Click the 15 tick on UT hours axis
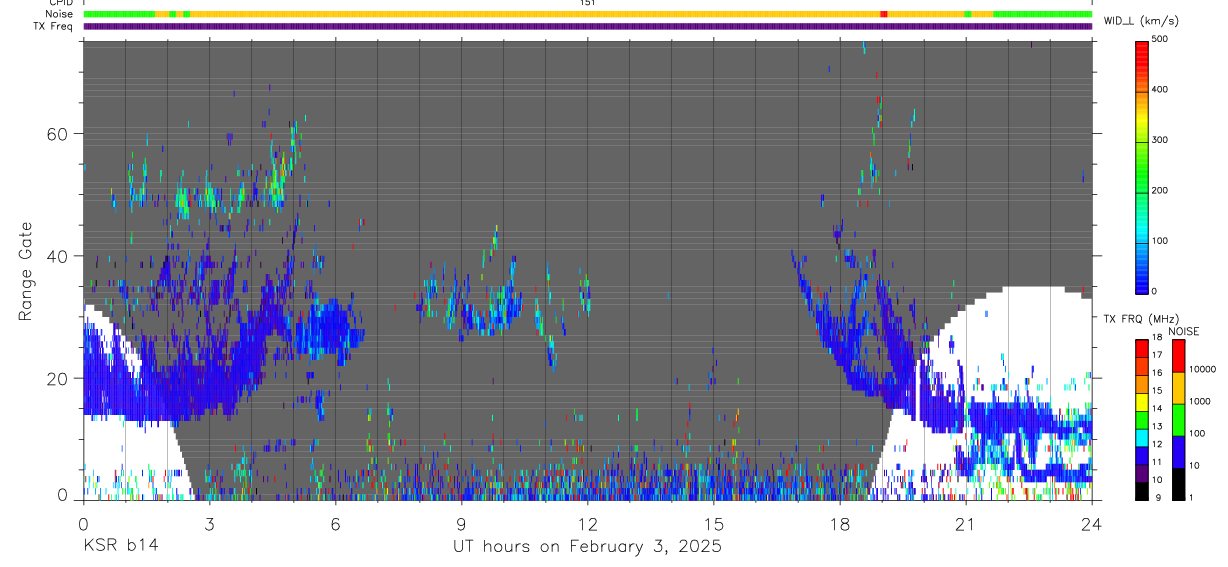 [x=713, y=523]
